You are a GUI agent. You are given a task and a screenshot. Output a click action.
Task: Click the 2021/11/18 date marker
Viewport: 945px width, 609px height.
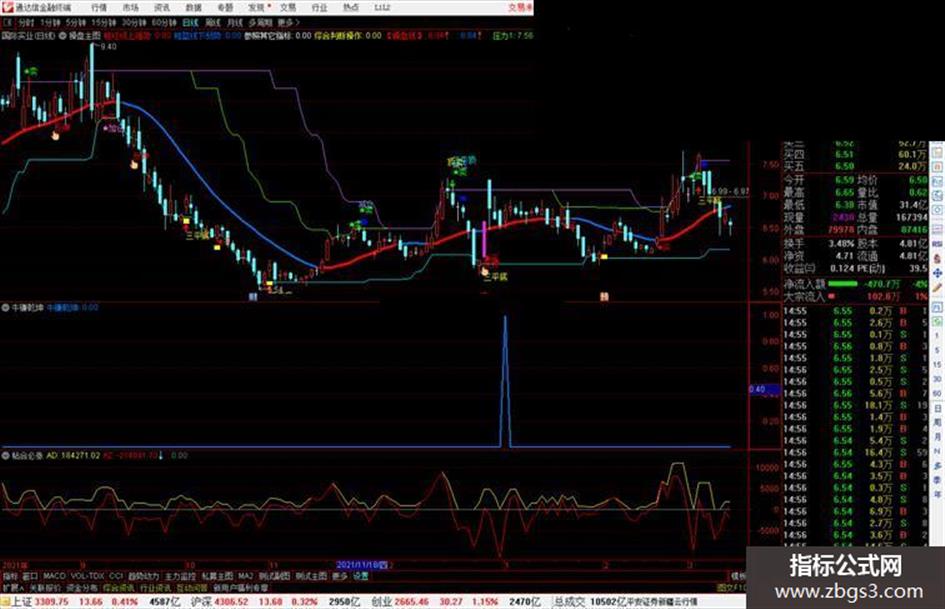(x=362, y=565)
